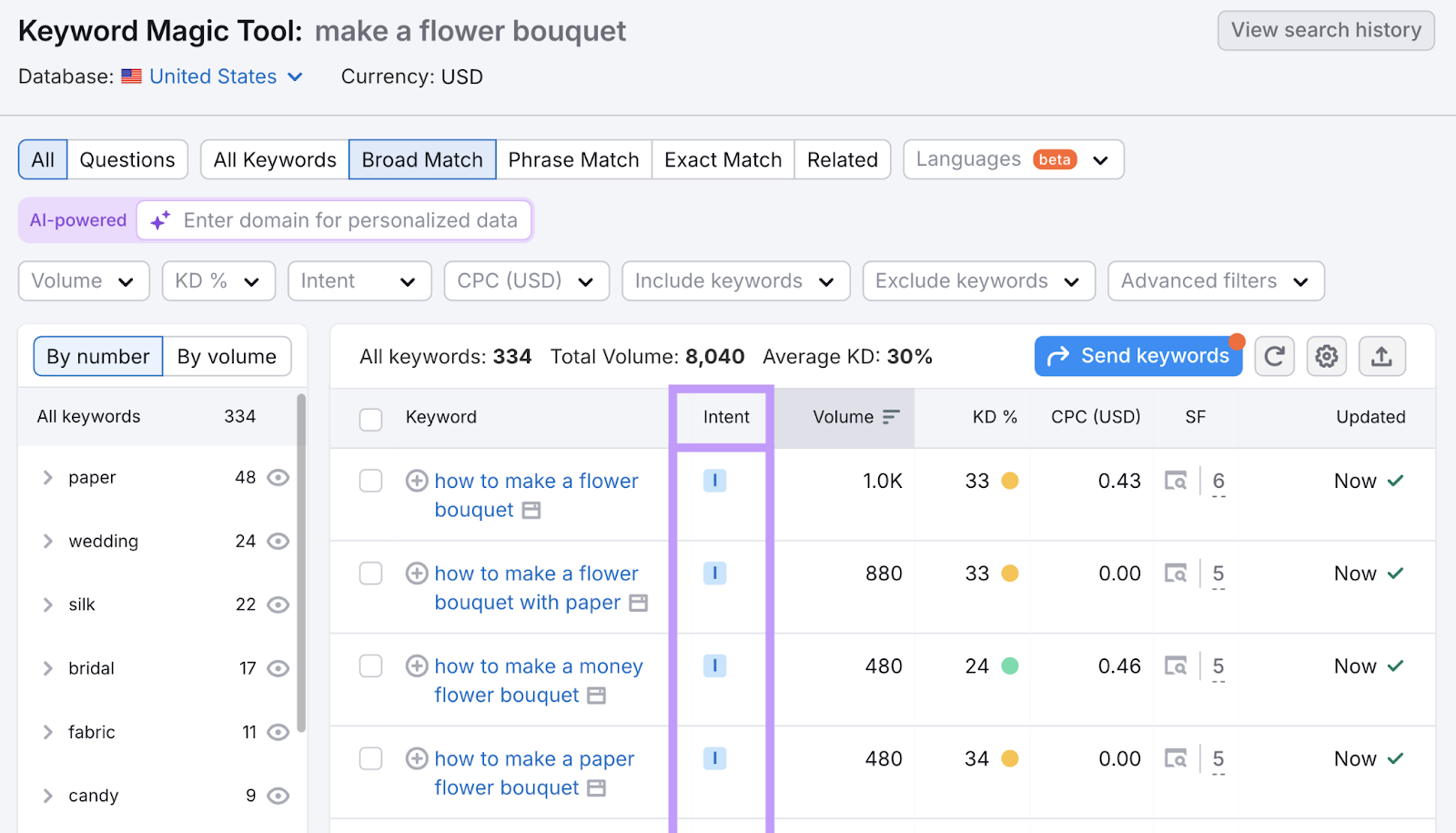Sort by the Volume column icon
Image resolution: width=1456 pixels, height=833 pixels.
coord(889,417)
